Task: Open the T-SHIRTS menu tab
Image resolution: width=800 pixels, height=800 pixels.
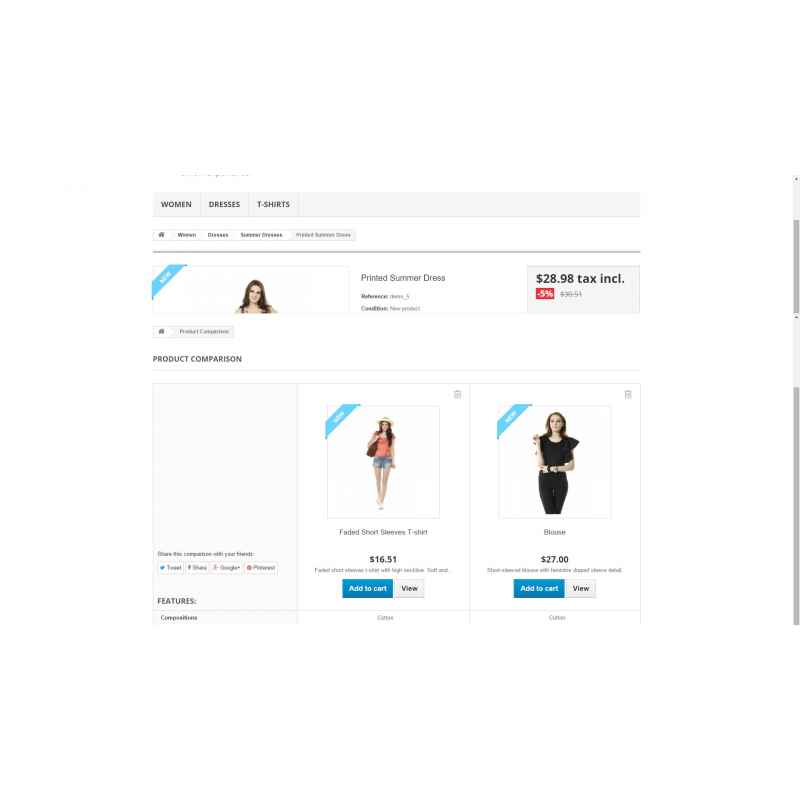Action: [273, 205]
